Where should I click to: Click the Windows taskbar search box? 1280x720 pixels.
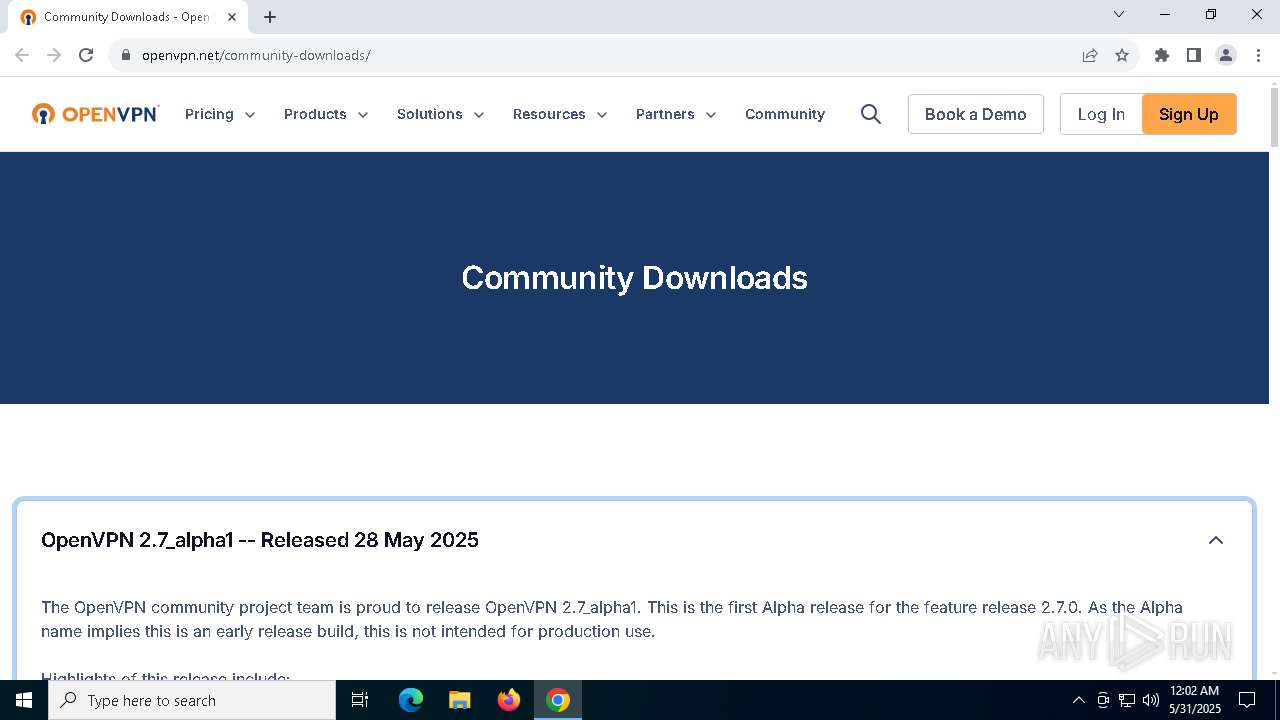coord(192,700)
